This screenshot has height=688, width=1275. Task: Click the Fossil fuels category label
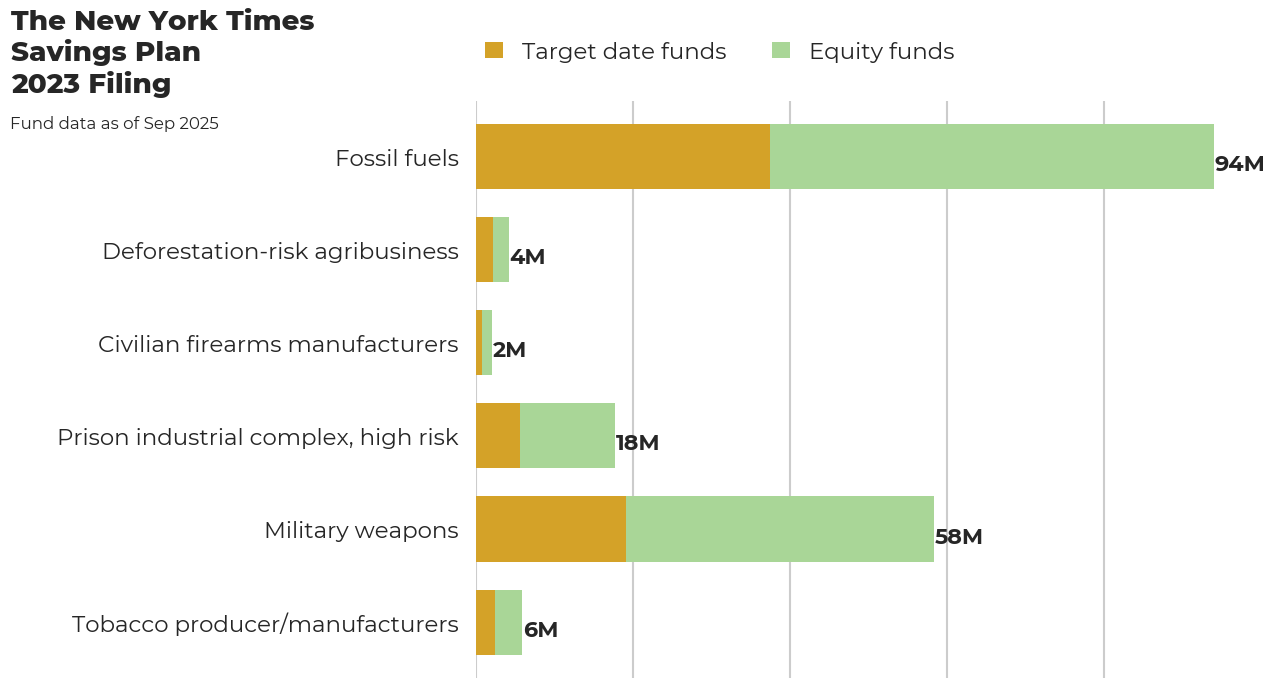tap(396, 158)
